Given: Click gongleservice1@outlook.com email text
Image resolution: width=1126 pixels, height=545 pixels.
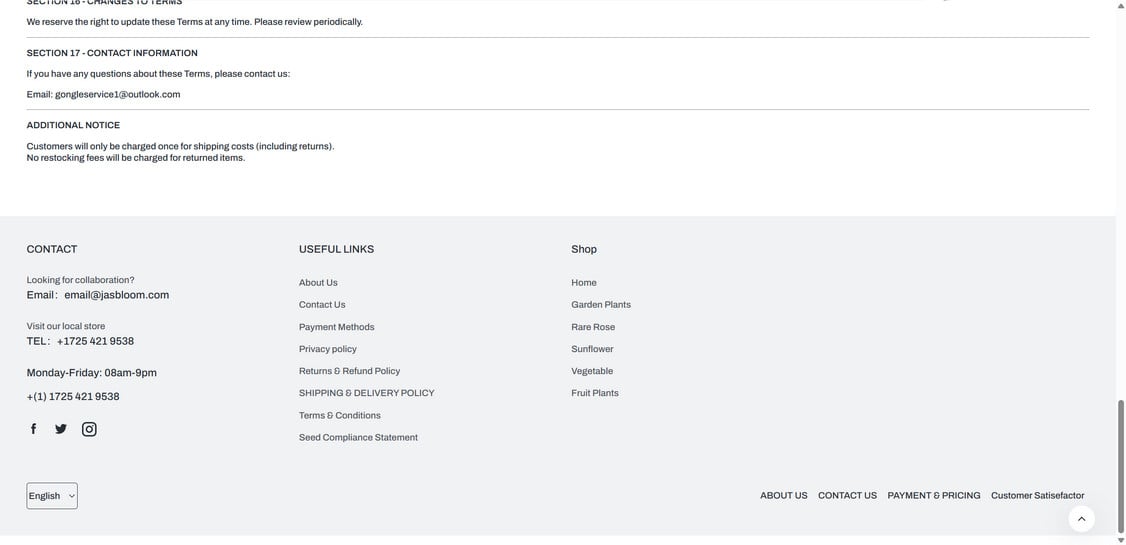Looking at the screenshot, I should [118, 94].
